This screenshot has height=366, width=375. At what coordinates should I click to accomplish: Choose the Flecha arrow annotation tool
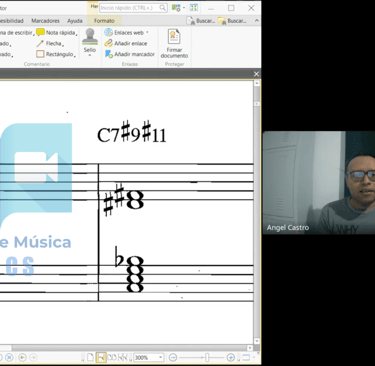pos(50,43)
